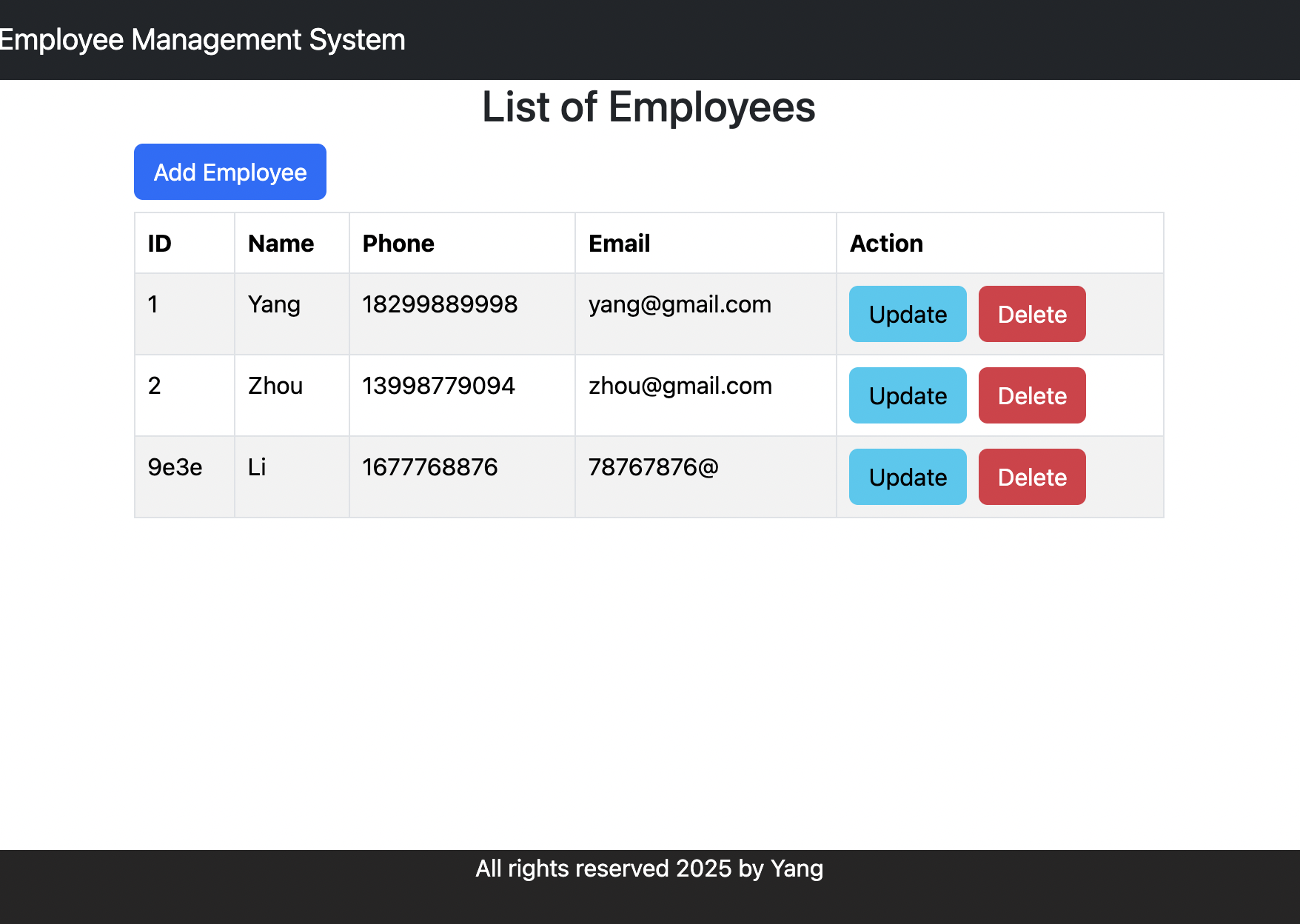Click the Action column header
The width and height of the screenshot is (1300, 924).
pos(886,244)
